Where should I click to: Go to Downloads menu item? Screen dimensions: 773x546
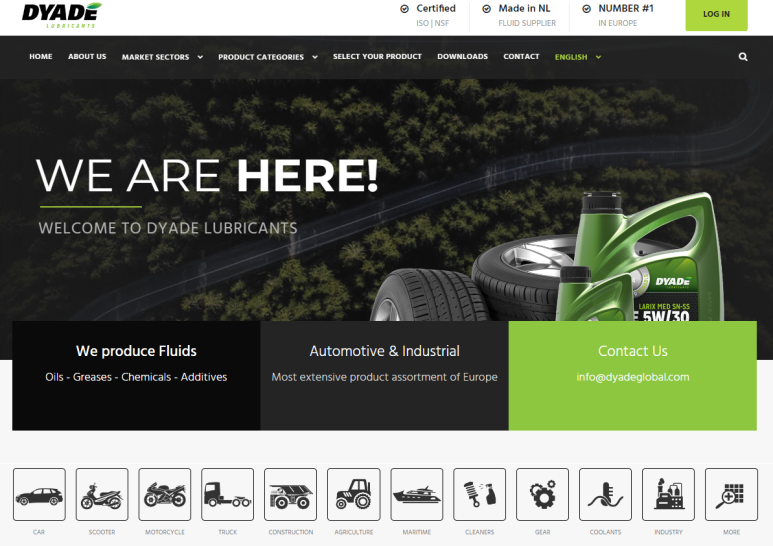pos(462,57)
